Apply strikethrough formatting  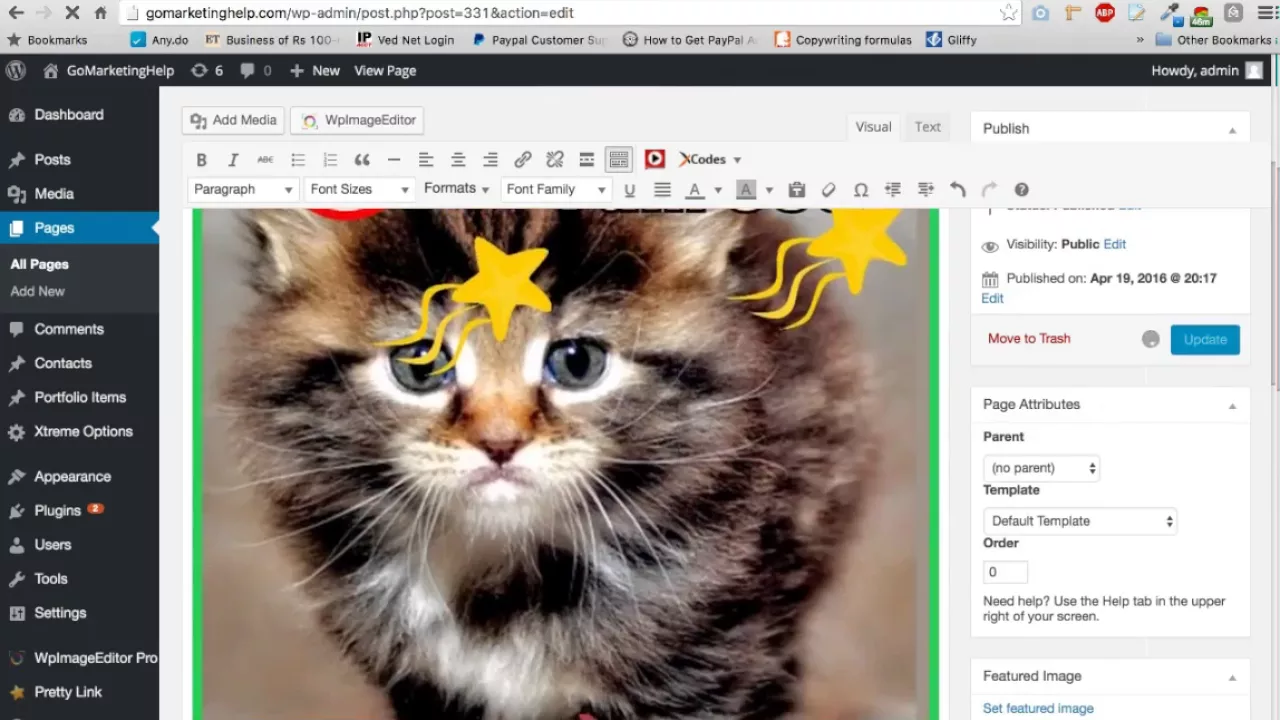(x=265, y=160)
